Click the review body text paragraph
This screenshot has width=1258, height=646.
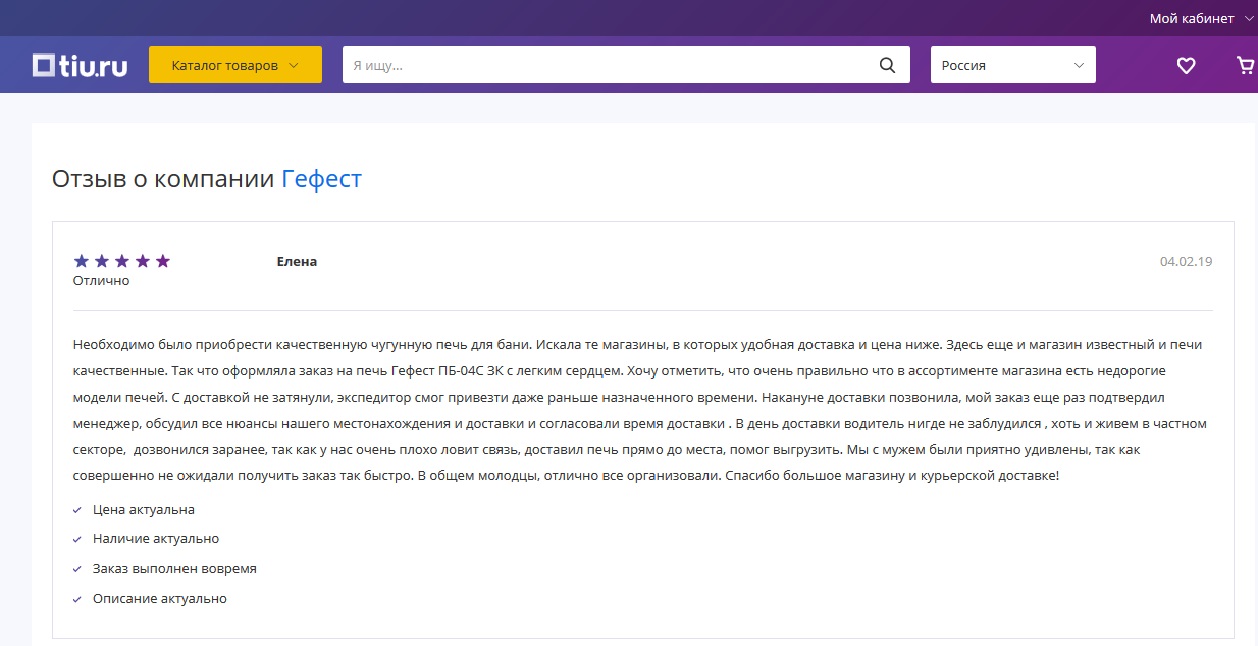point(640,410)
